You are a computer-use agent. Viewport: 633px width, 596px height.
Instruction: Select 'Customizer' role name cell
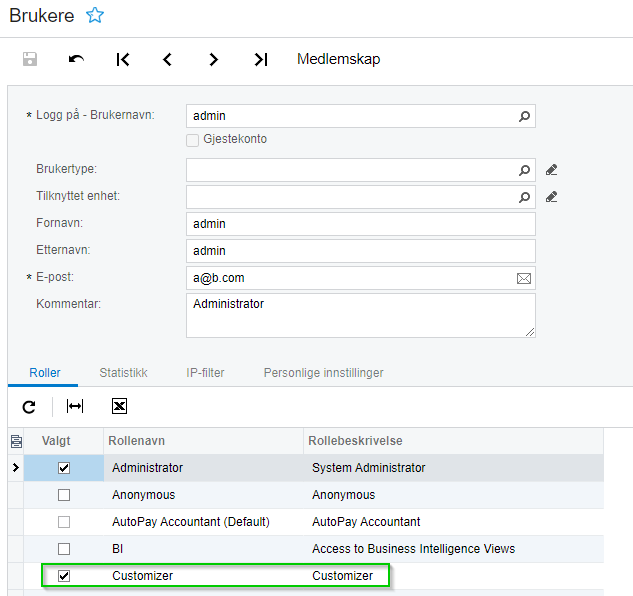pos(203,576)
